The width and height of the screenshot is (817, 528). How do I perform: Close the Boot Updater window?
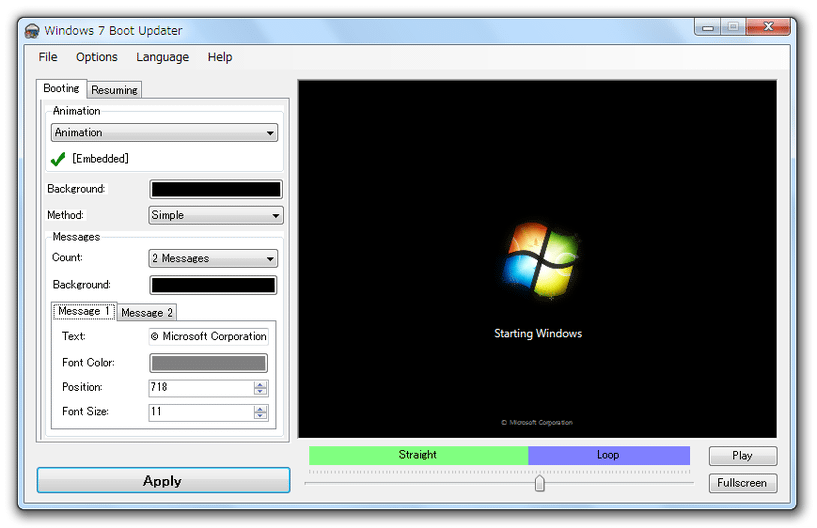point(768,27)
